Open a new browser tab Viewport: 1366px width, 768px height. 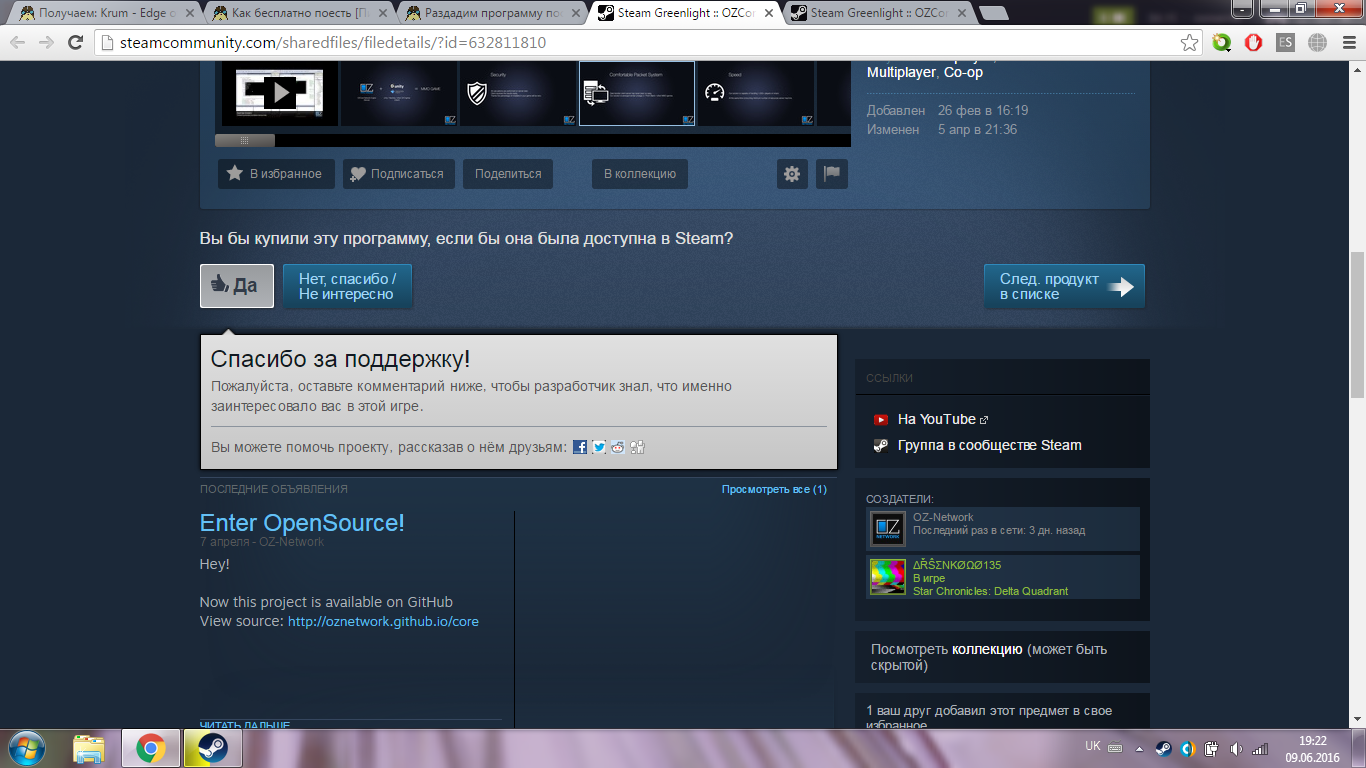point(993,13)
